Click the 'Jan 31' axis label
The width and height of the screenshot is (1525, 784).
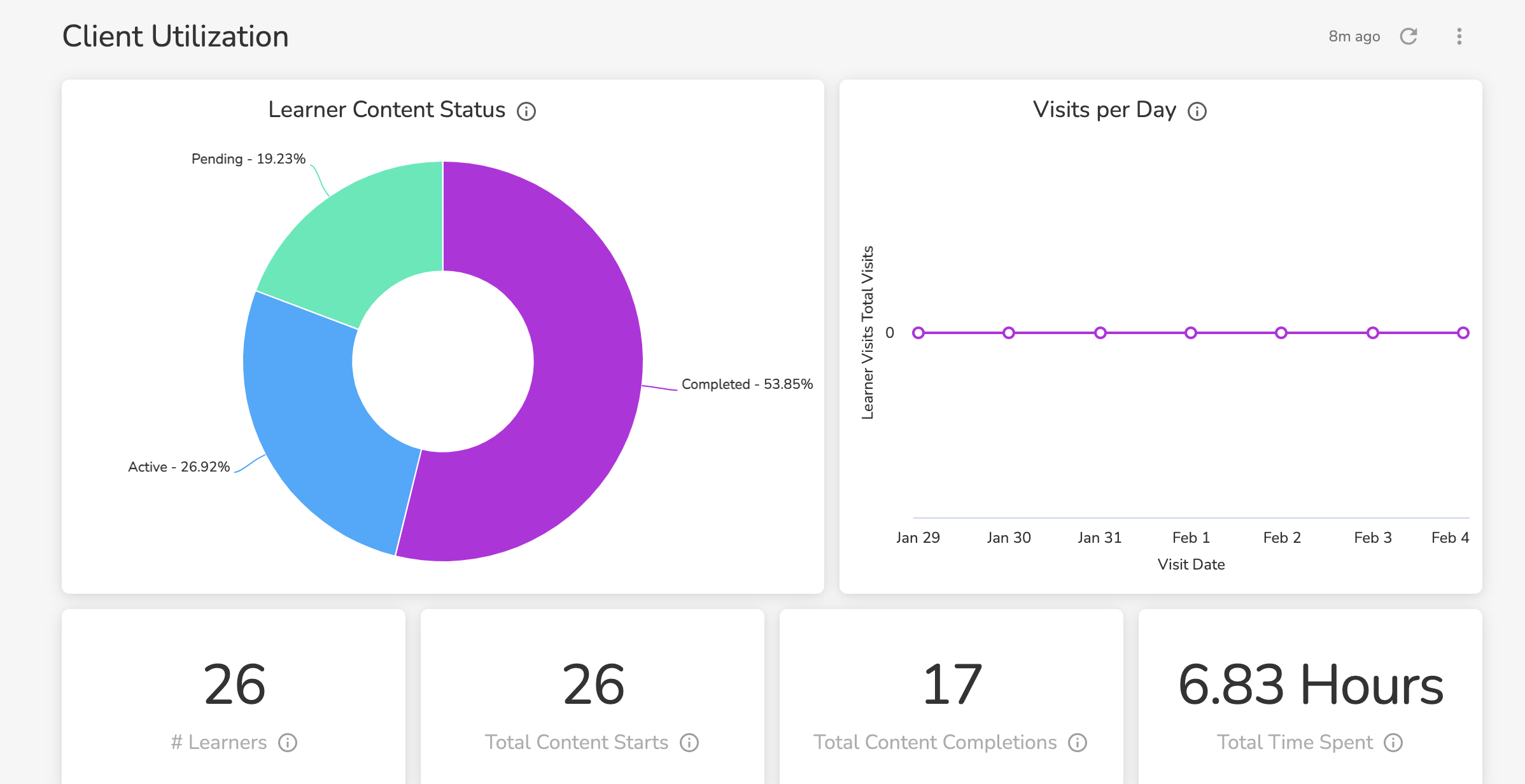click(x=1100, y=538)
